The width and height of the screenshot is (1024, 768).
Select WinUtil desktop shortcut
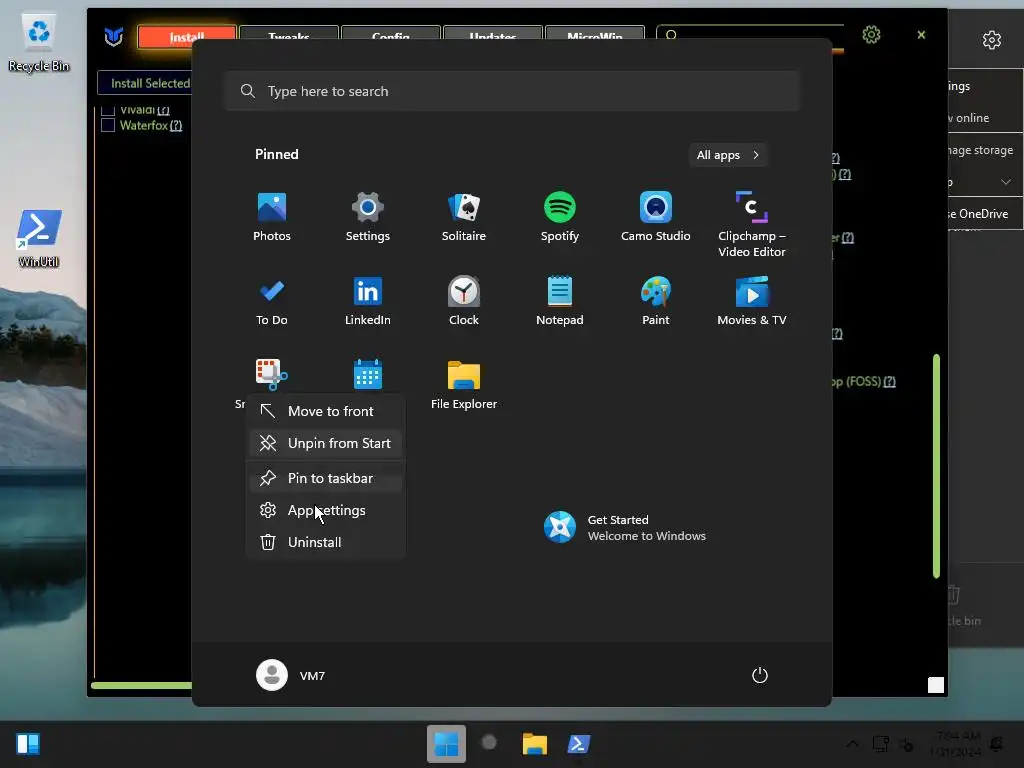click(39, 239)
